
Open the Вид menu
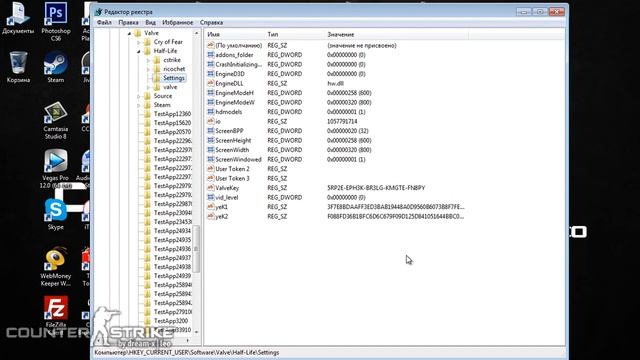pos(150,22)
